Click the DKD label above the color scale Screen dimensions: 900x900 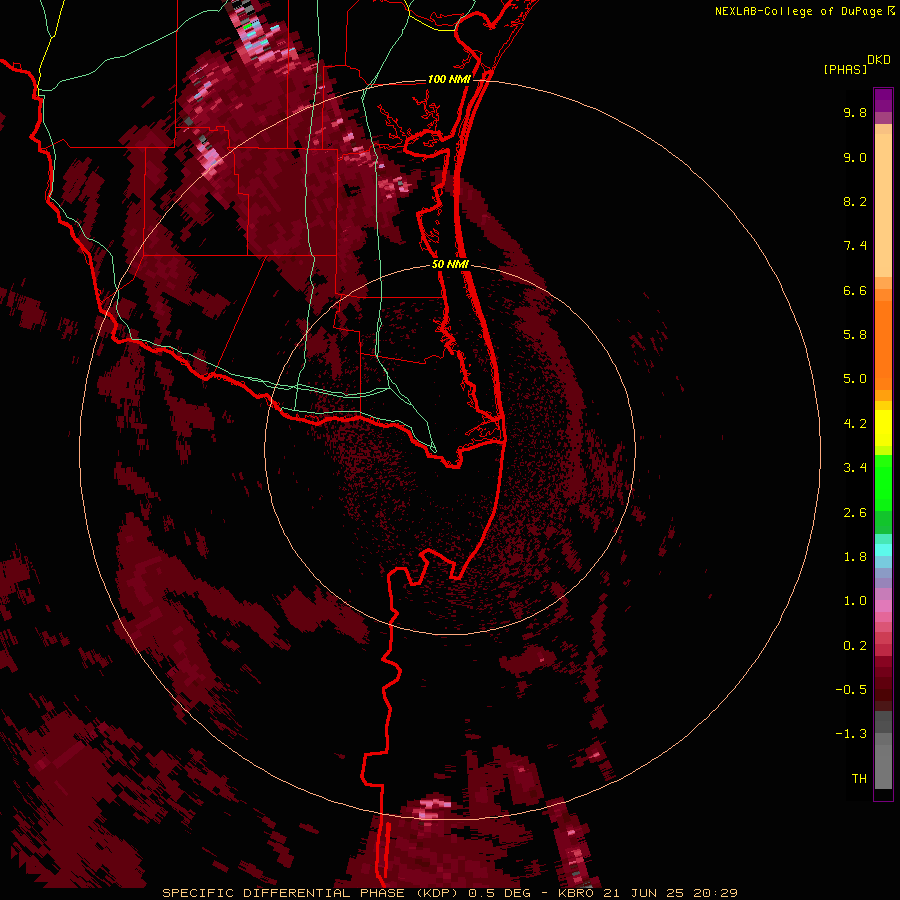[x=878, y=60]
